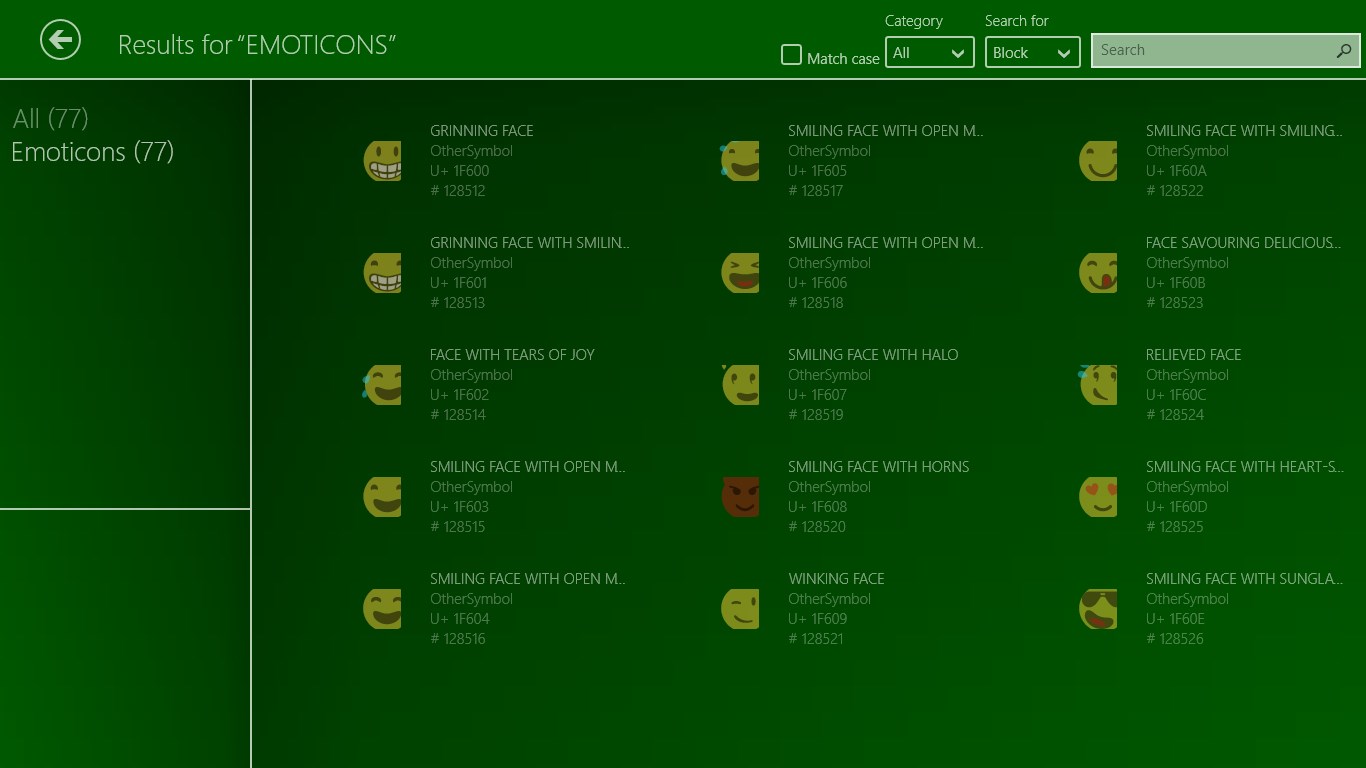The image size is (1366, 768).
Task: Click the U+ 1F606 code entry
Action: pyautogui.click(x=817, y=283)
